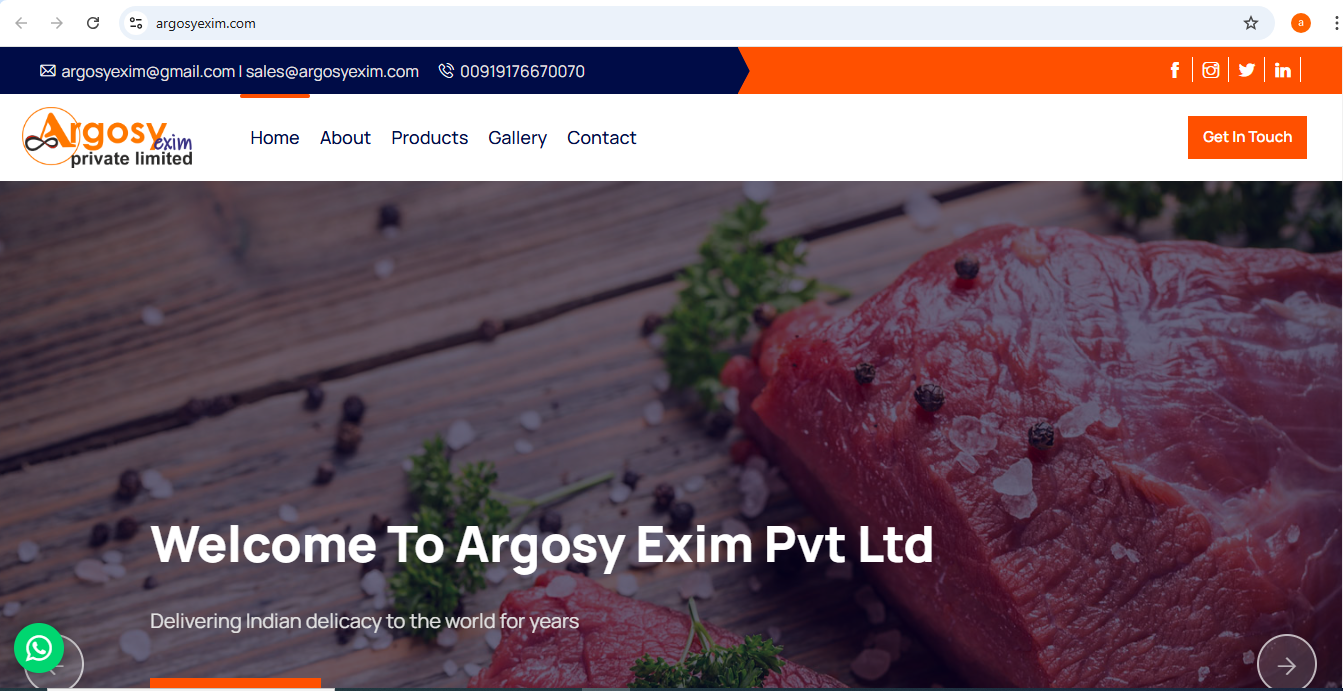
Task: Open the Products menu item
Action: click(x=430, y=138)
